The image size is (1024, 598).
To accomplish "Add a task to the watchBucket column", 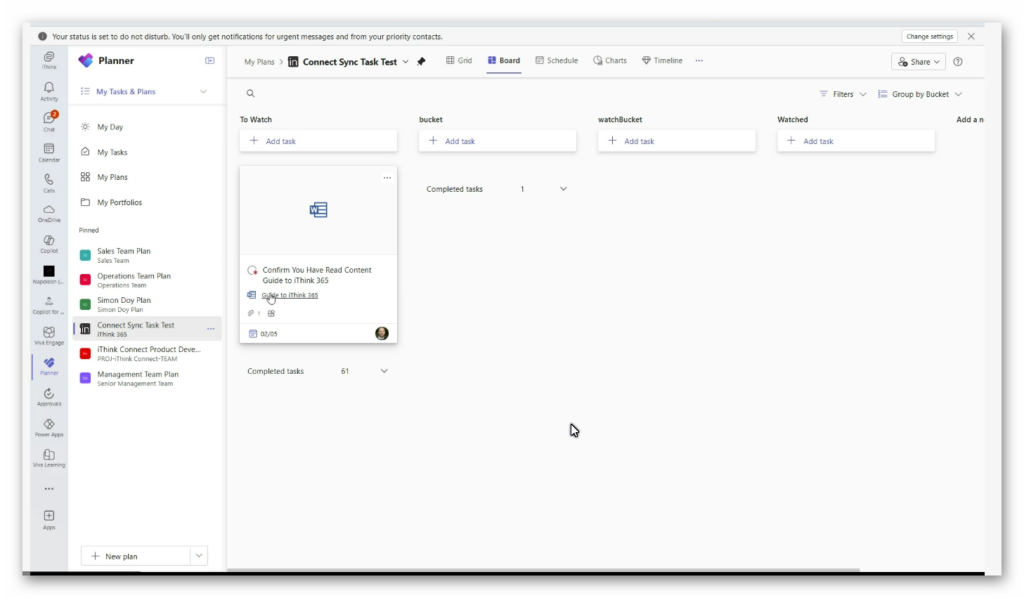I will (x=677, y=141).
